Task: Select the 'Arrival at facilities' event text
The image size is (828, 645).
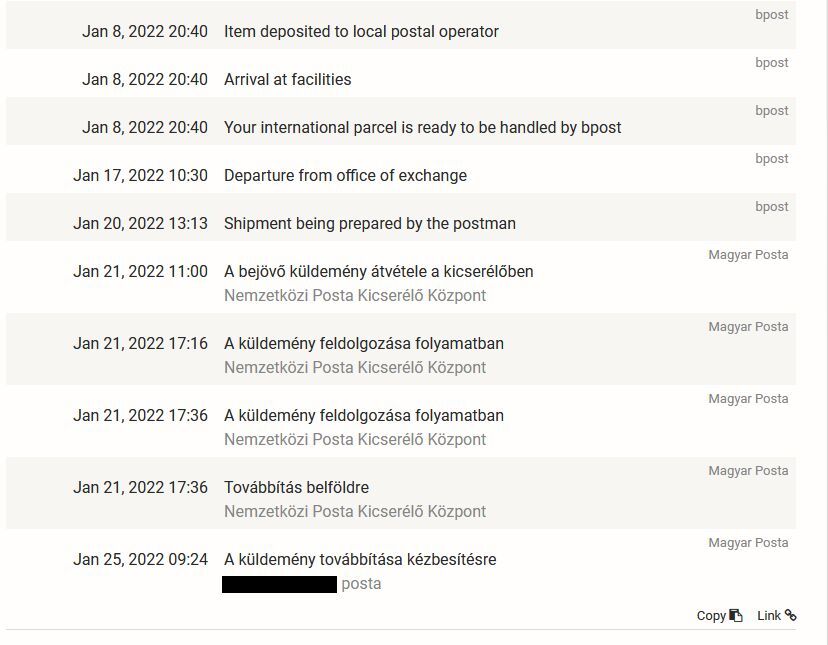Action: tap(287, 79)
